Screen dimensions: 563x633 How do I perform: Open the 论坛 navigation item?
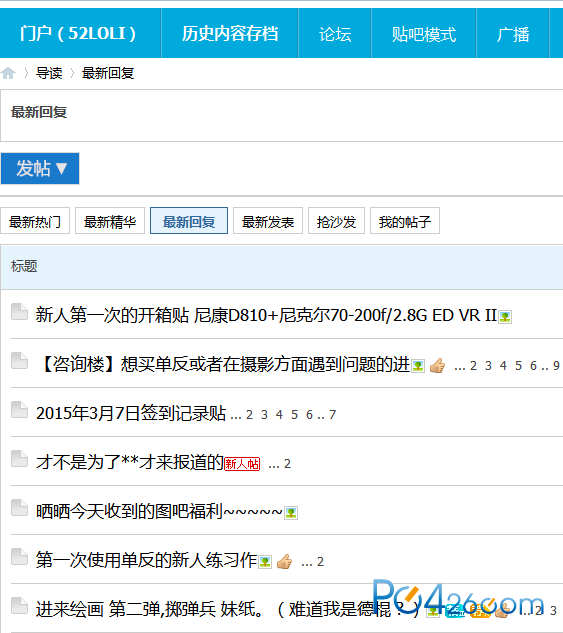335,34
